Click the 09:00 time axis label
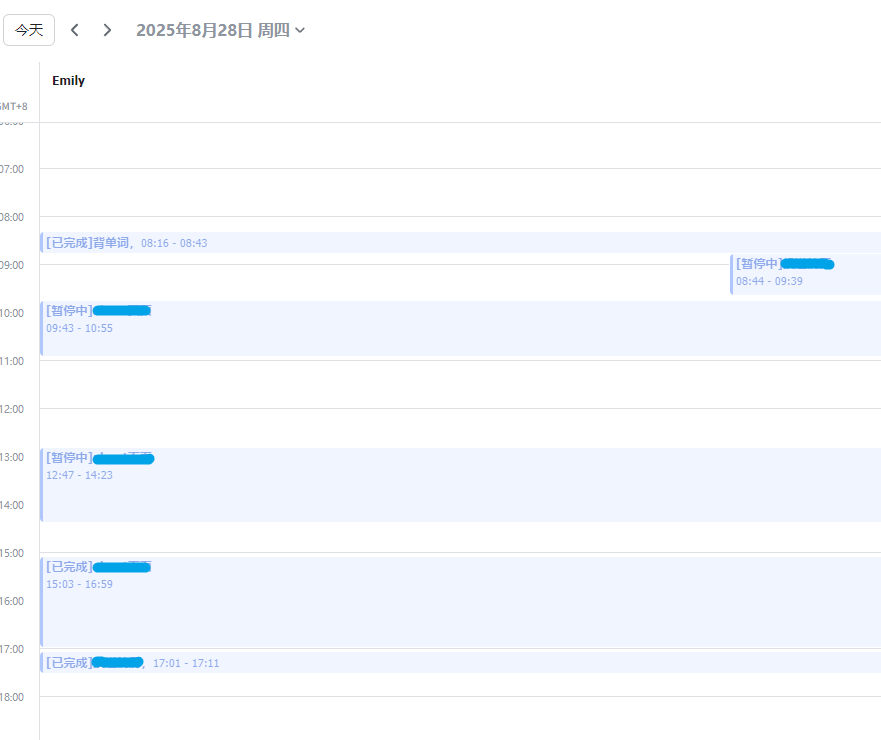Screen dimensions: 881x740 coord(11,265)
